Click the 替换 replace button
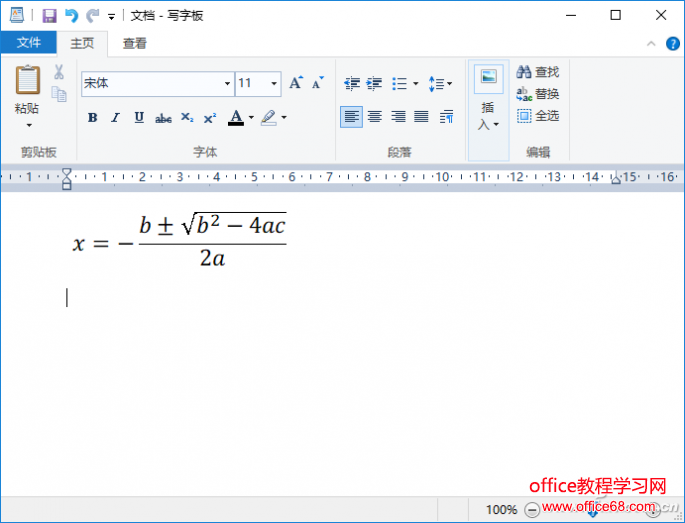 pos(538,94)
